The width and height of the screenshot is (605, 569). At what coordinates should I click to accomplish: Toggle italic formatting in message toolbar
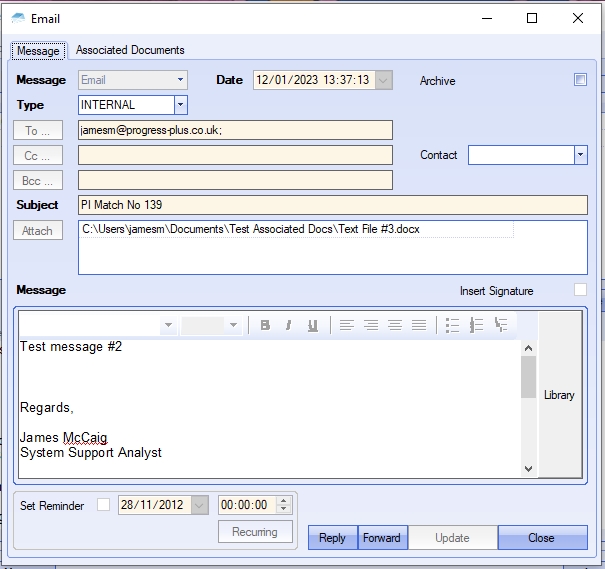[288, 325]
